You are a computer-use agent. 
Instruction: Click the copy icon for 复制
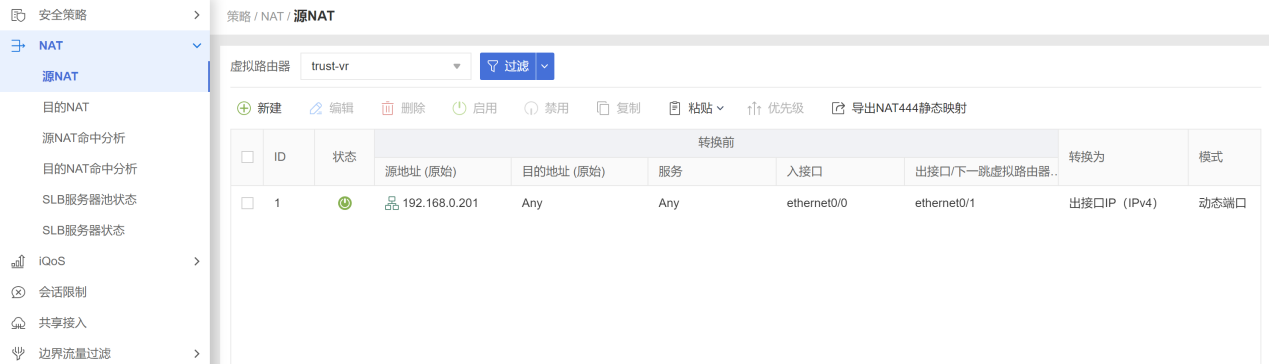point(603,108)
